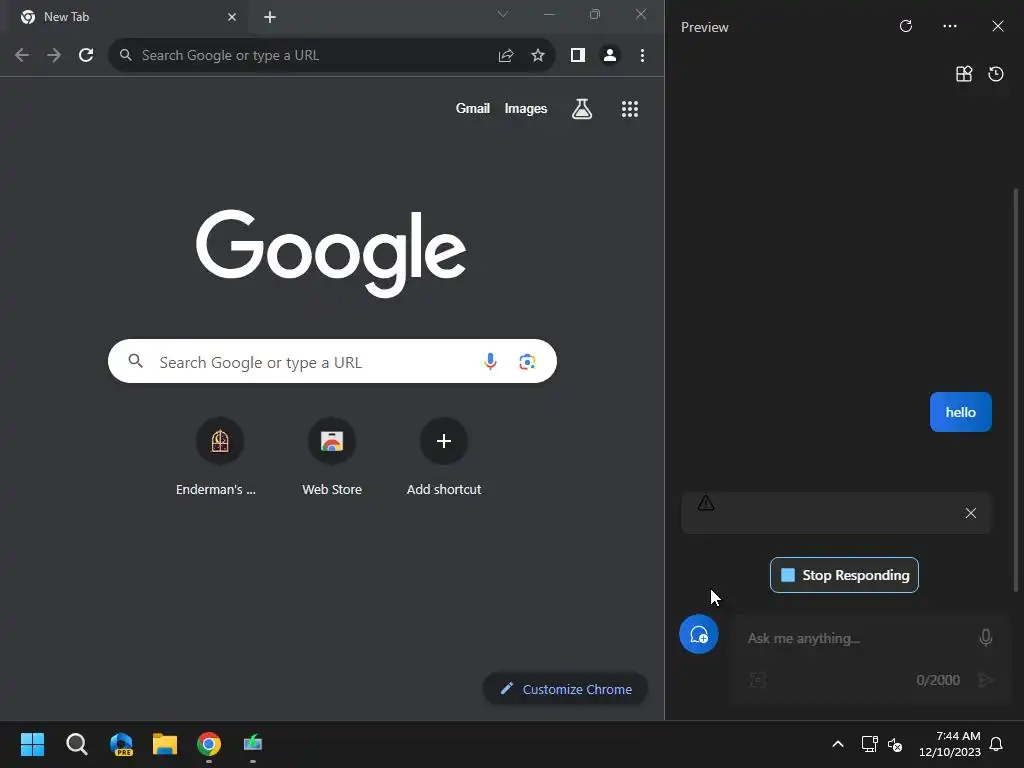Screen dimensions: 1024x768
Task: Switch to Chrome on taskbar
Action: (209, 744)
